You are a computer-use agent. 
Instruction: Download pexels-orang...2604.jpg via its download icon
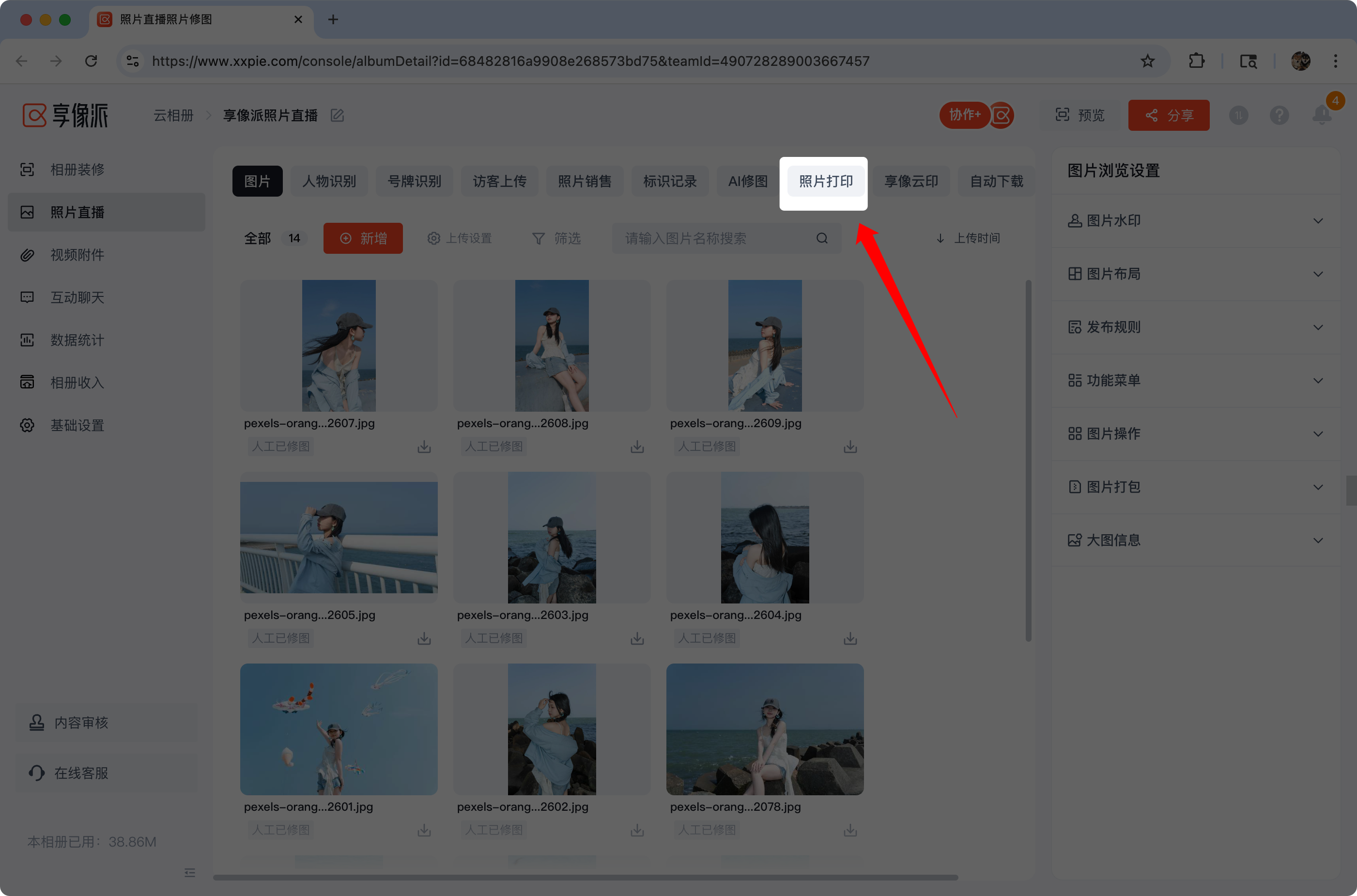pyautogui.click(x=850, y=638)
